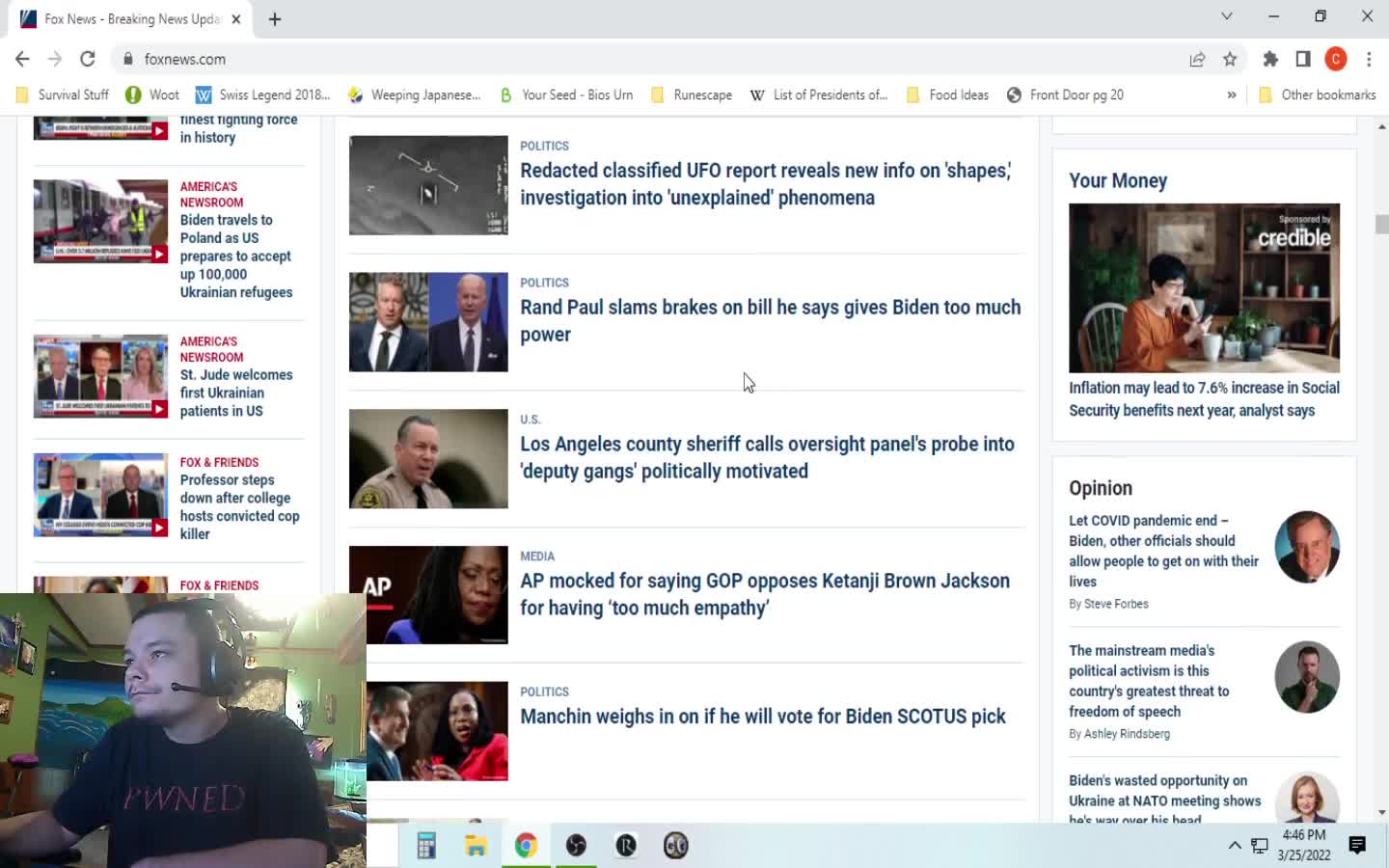1389x868 pixels.
Task: Show hidden bookmarks with the double chevron
Action: pos(1232,95)
